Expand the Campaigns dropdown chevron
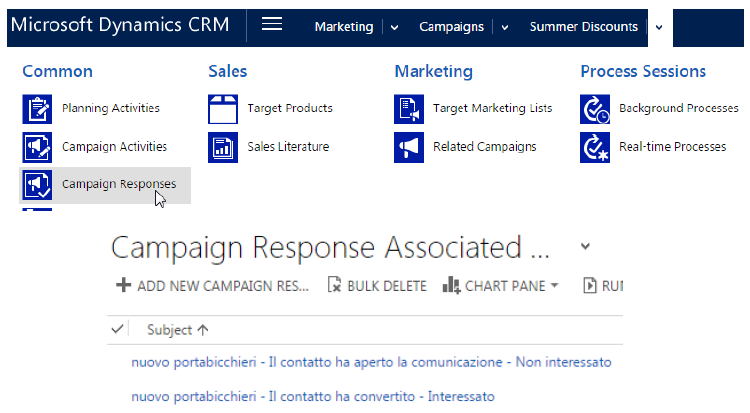Screen dimensions: 750x413 pyautogui.click(x=505, y=28)
